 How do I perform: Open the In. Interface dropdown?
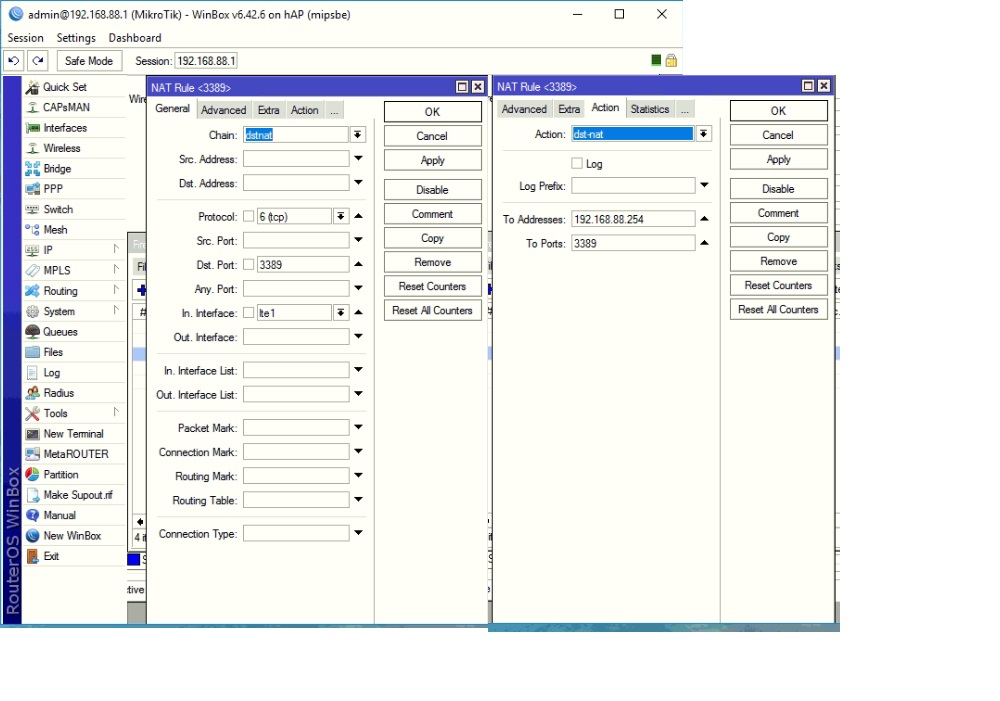(x=341, y=313)
